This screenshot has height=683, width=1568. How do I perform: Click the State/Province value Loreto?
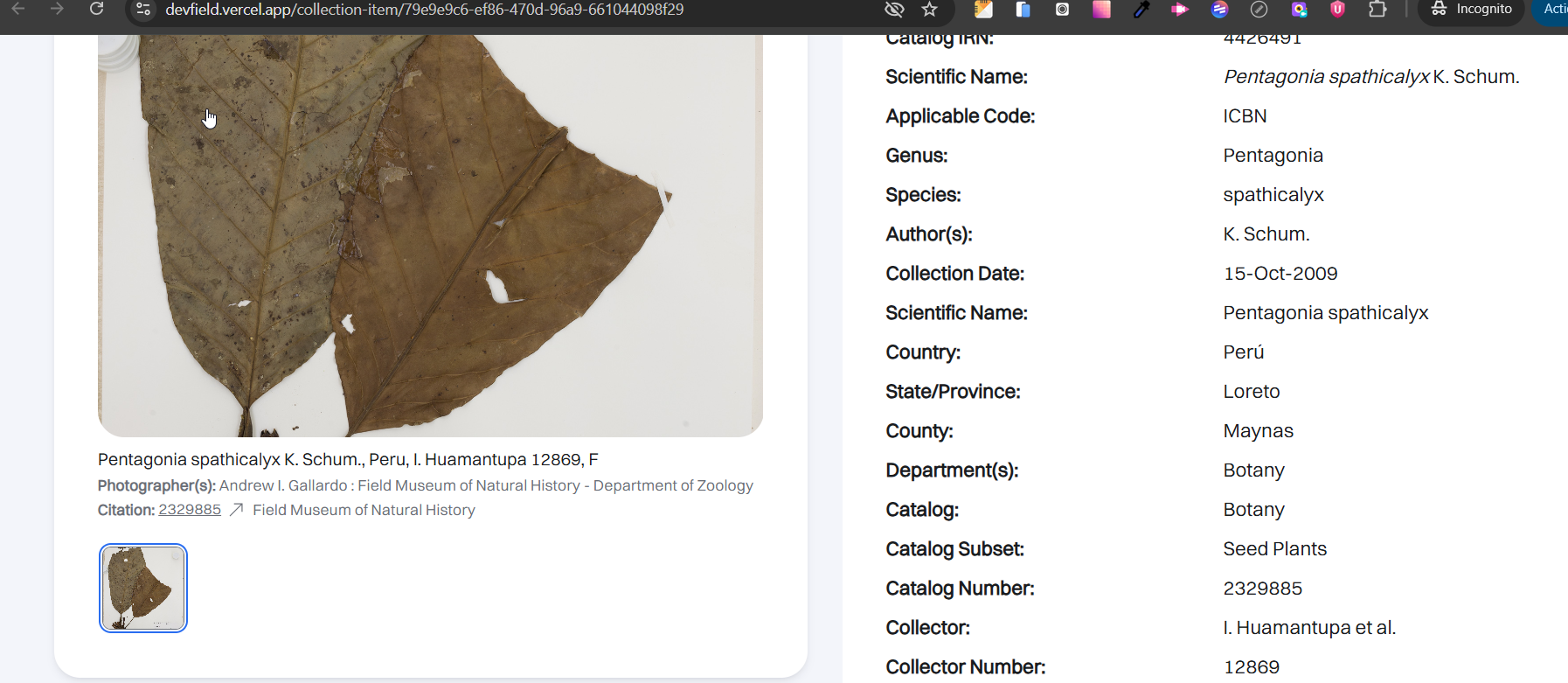(1252, 392)
